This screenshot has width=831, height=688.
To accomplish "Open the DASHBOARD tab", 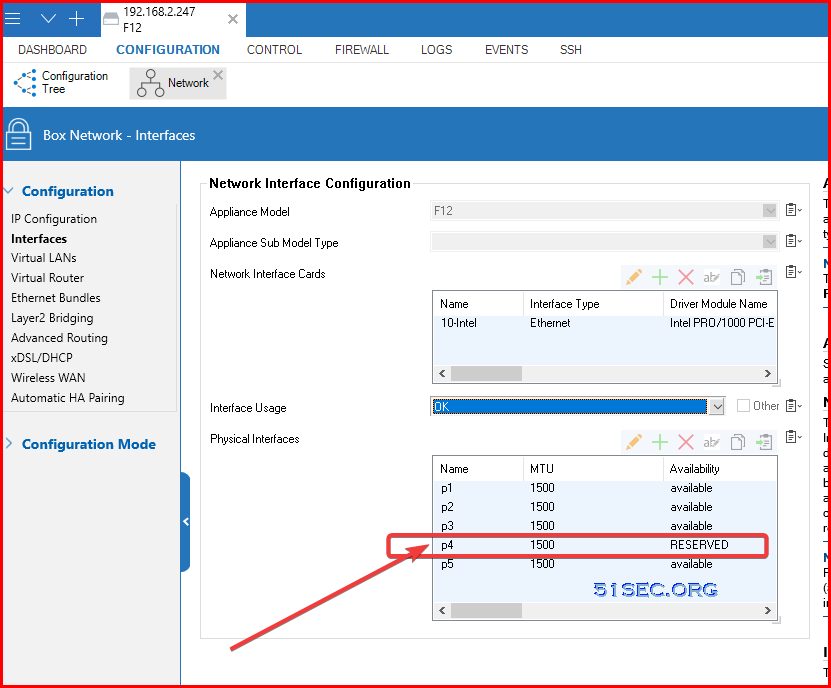I will [52, 50].
